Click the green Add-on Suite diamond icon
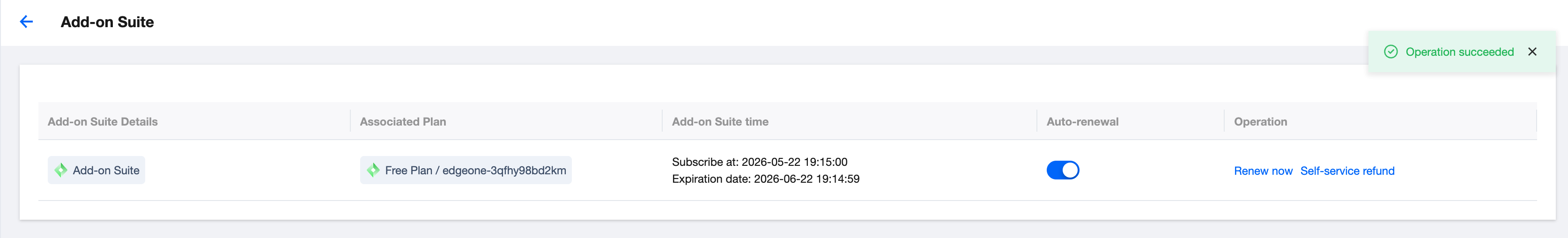 click(61, 171)
